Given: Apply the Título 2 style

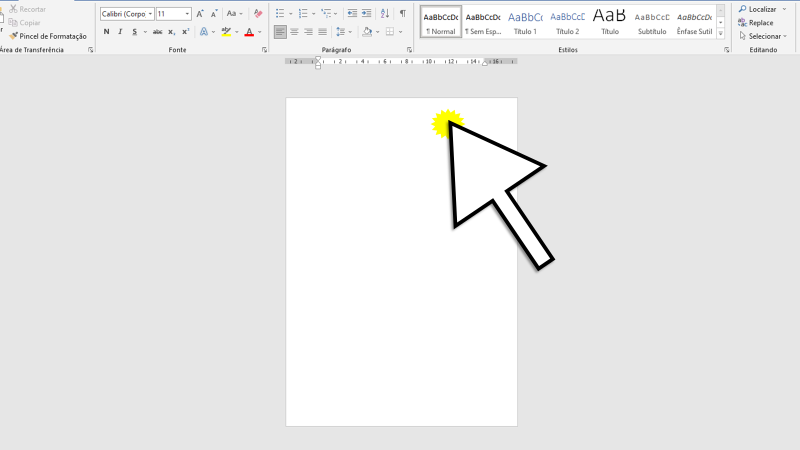Looking at the screenshot, I should pyautogui.click(x=567, y=22).
